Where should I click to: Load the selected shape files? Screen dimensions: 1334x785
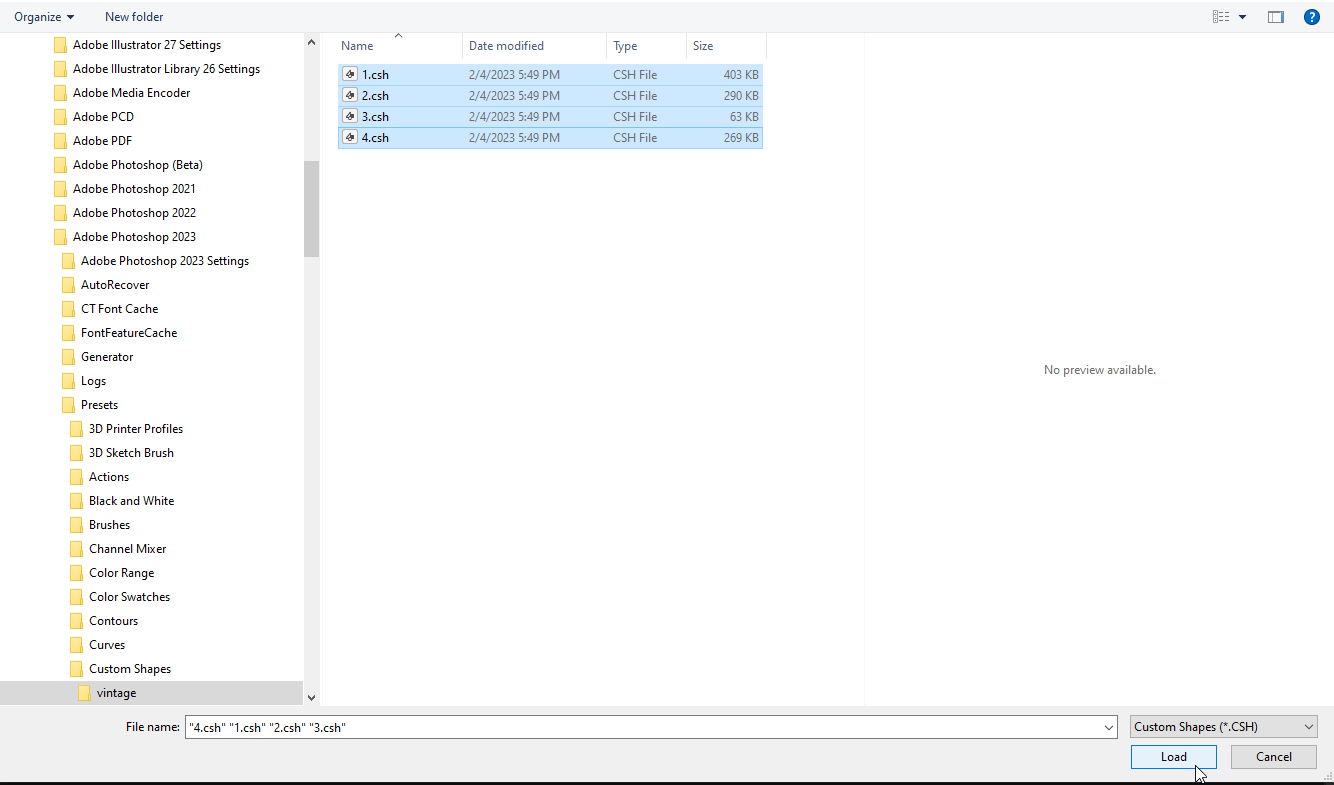(x=1173, y=756)
